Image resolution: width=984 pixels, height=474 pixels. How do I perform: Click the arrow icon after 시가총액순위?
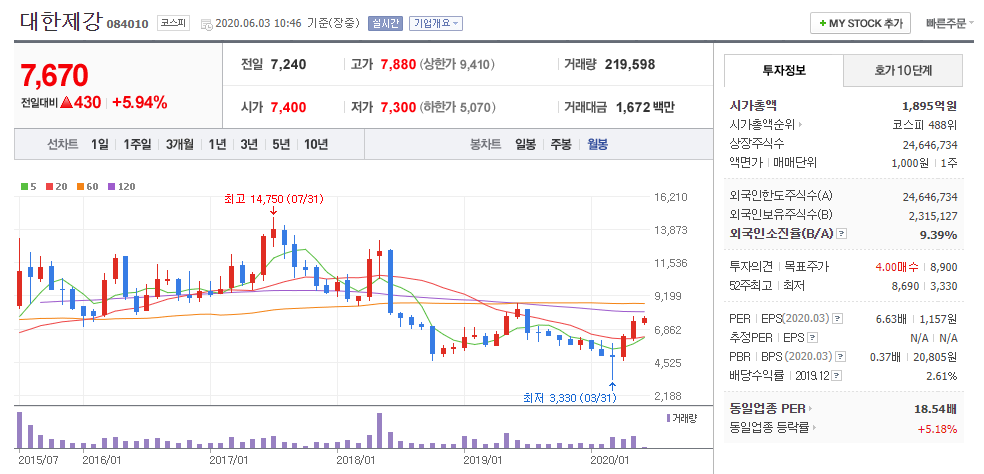800,125
